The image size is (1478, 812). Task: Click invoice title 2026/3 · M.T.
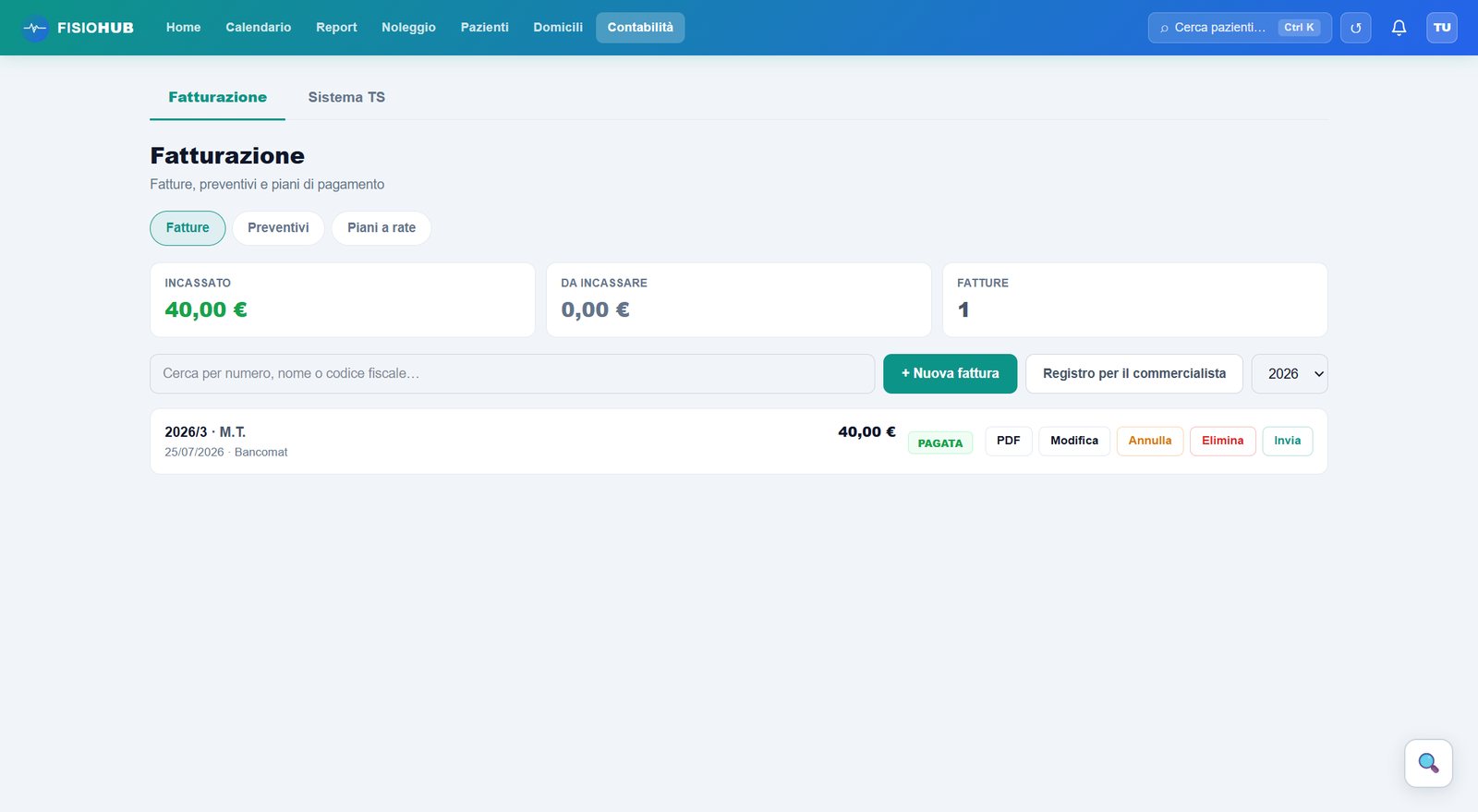pos(205,432)
